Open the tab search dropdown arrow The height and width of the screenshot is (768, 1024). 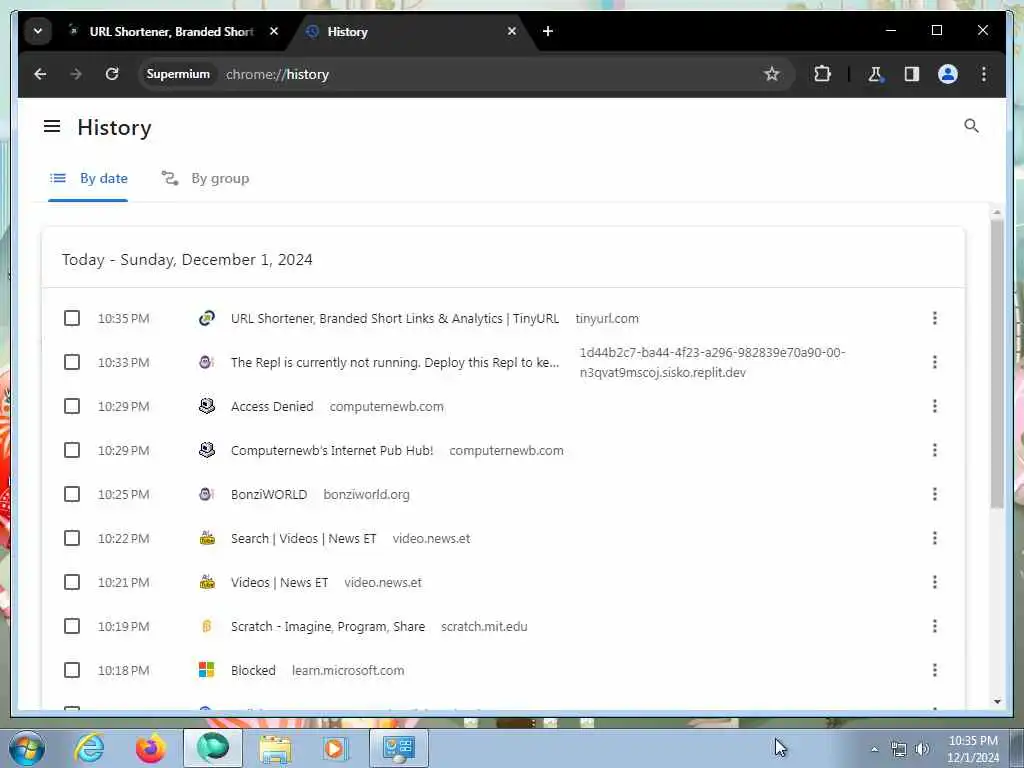coord(38,31)
